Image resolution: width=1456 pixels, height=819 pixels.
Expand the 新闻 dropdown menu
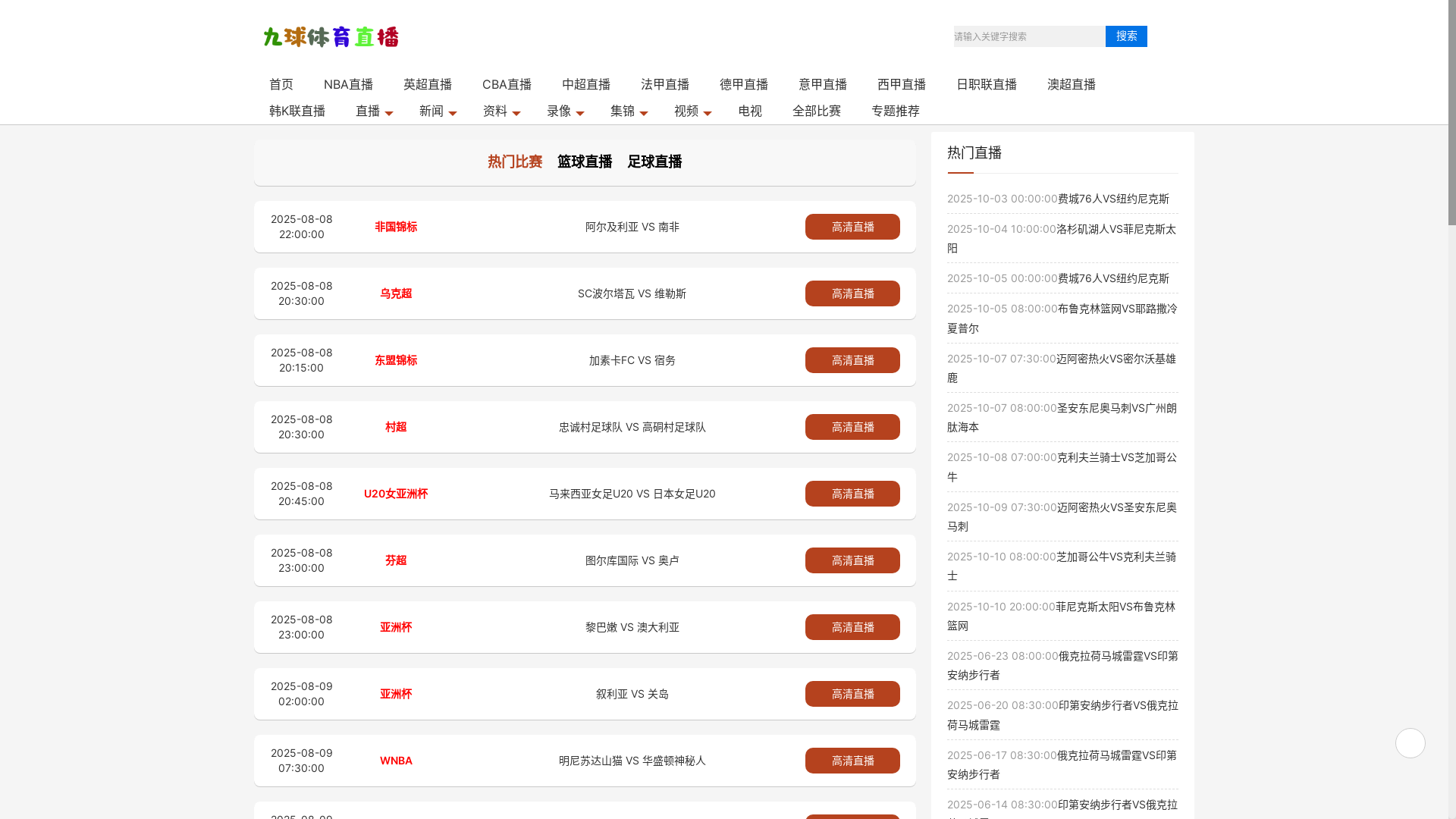[438, 111]
